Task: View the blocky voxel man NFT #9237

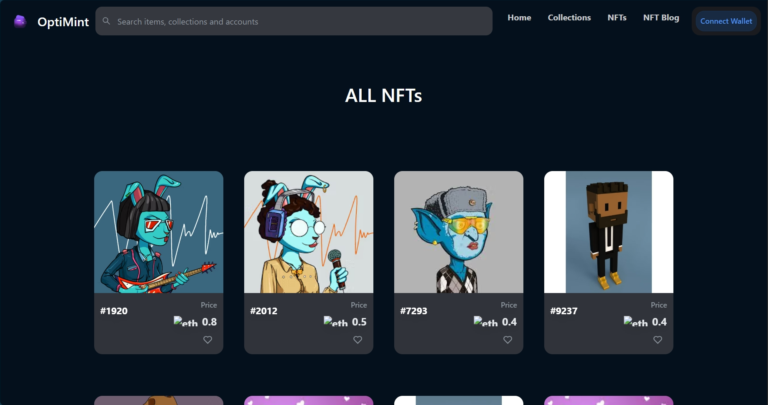Action: click(608, 232)
